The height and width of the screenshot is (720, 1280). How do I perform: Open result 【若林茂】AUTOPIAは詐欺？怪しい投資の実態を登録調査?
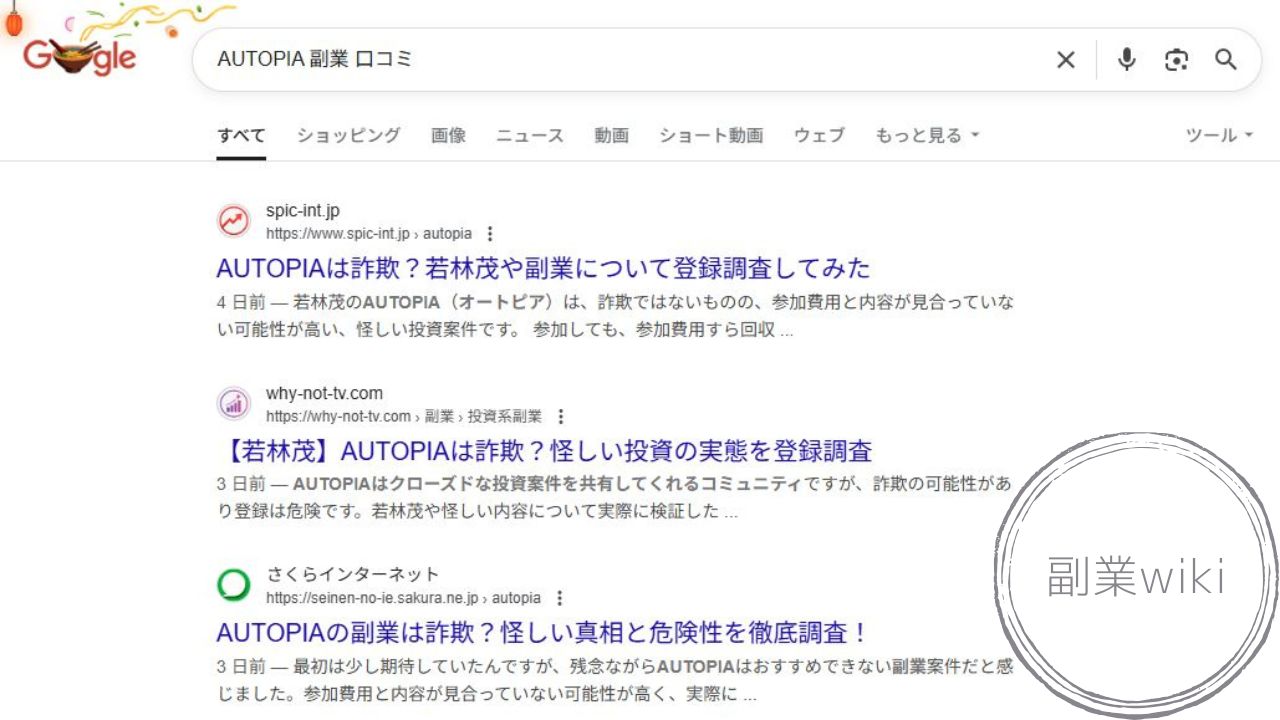(544, 451)
